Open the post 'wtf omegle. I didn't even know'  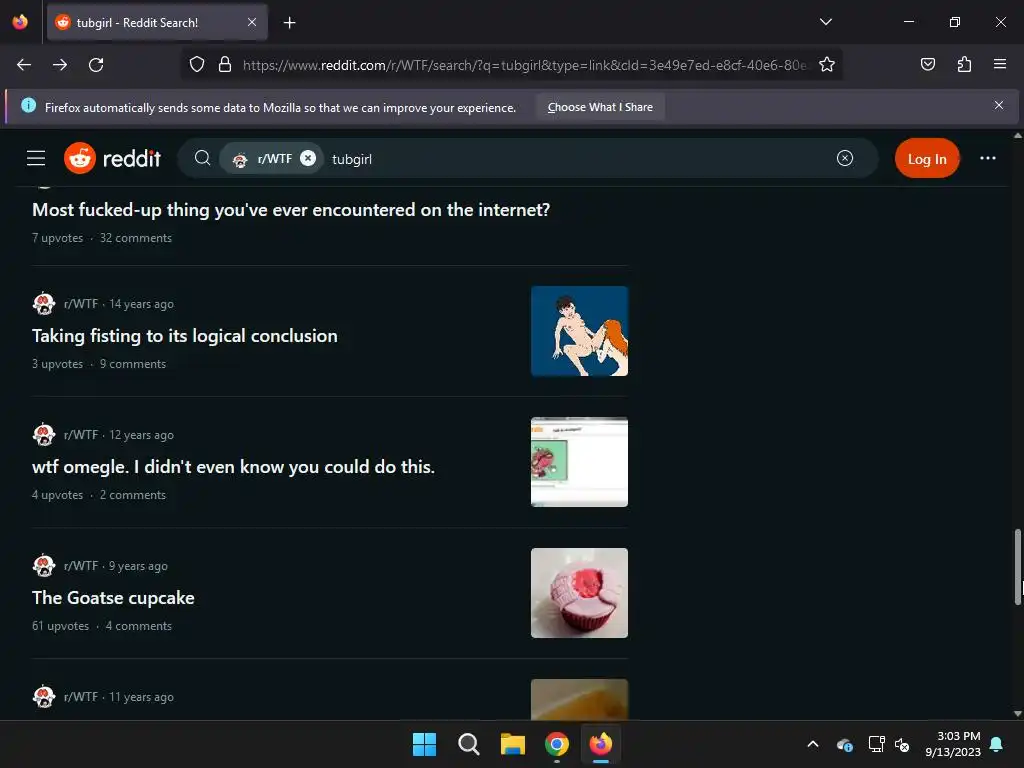click(x=233, y=467)
